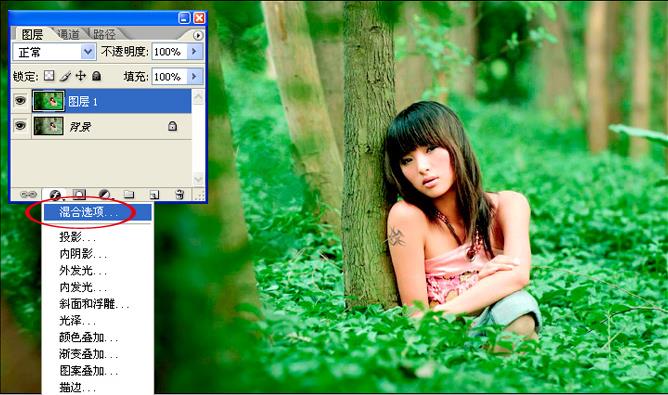The height and width of the screenshot is (395, 668).
Task: Open the fill slider arrow
Action: click(195, 77)
